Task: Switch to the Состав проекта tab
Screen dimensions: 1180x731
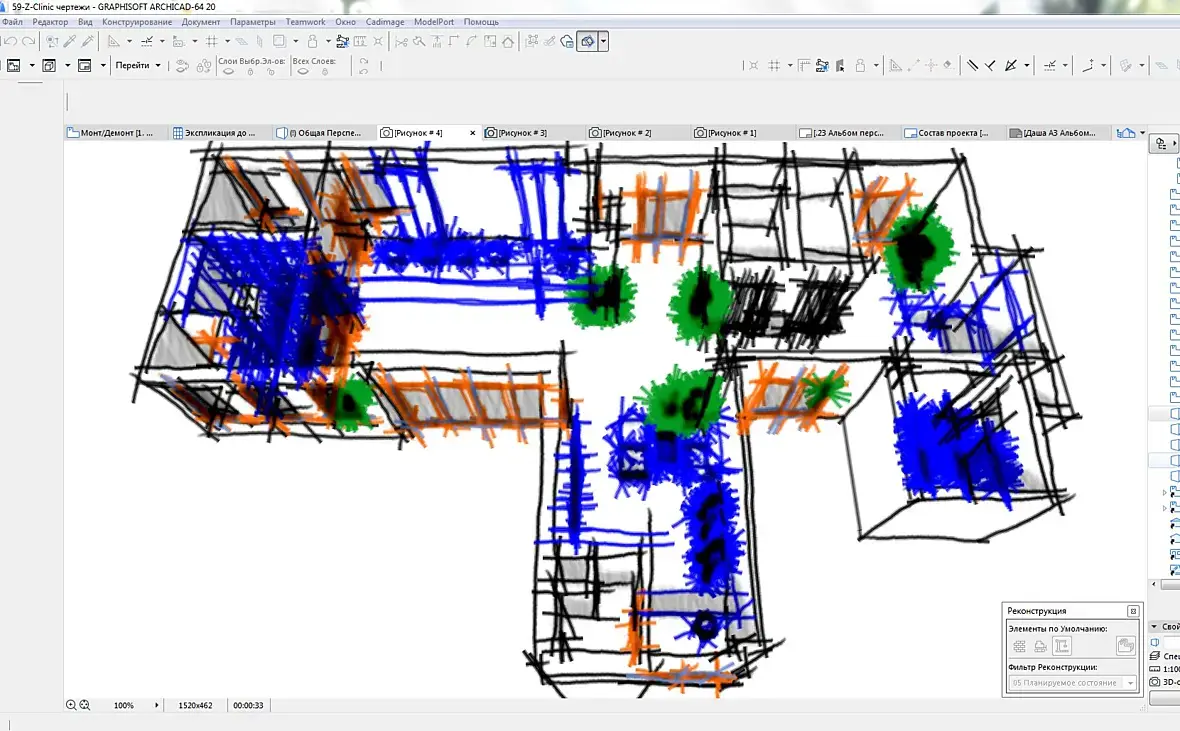Action: click(952, 132)
